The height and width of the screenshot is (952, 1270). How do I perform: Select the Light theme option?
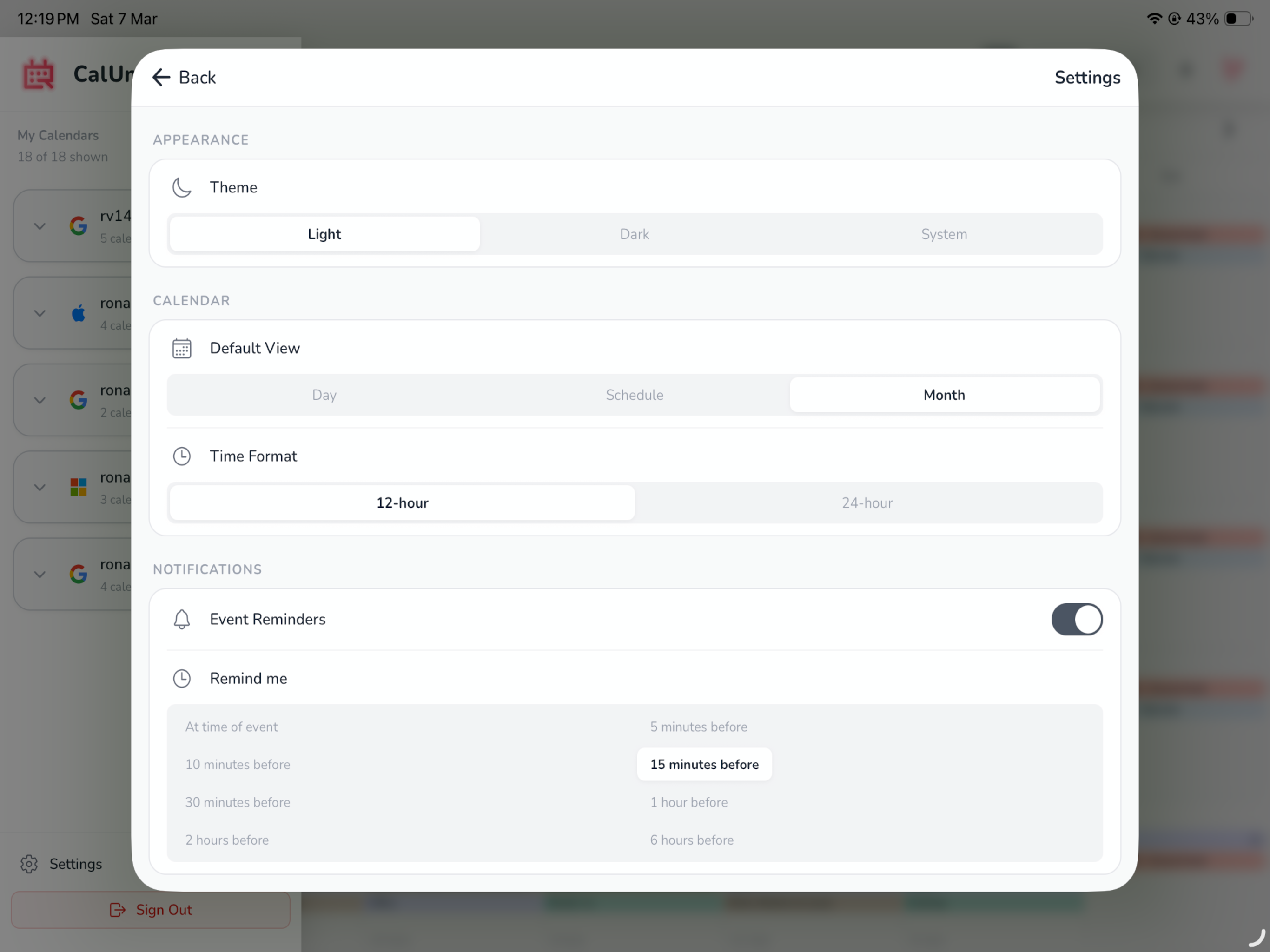pos(324,234)
